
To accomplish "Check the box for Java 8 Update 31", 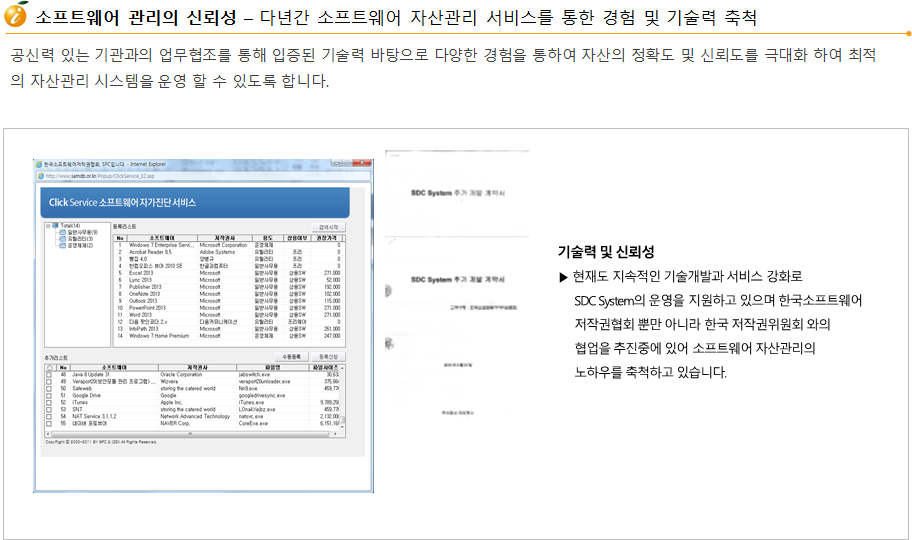I will point(49,374).
